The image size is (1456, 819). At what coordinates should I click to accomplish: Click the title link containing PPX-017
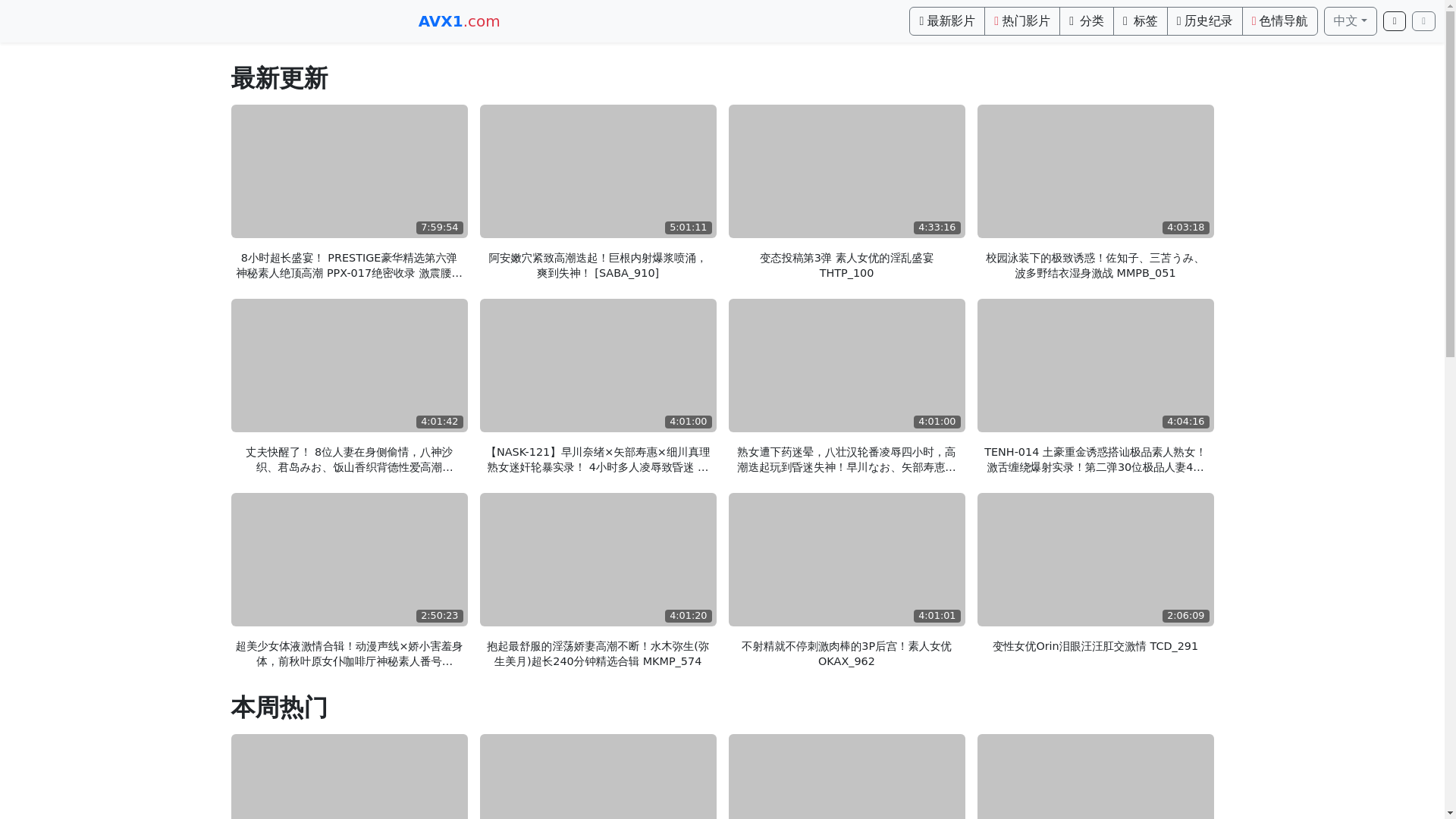click(x=349, y=265)
